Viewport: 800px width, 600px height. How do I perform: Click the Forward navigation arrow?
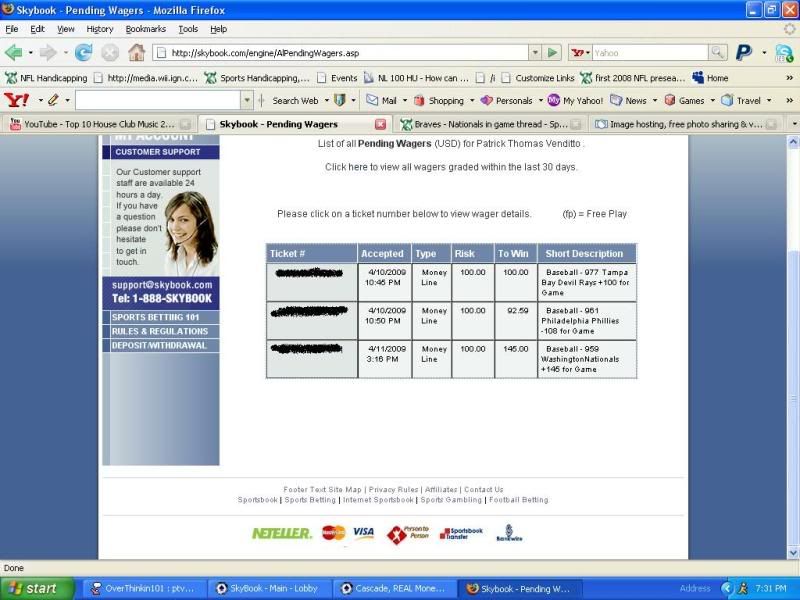click(x=48, y=53)
